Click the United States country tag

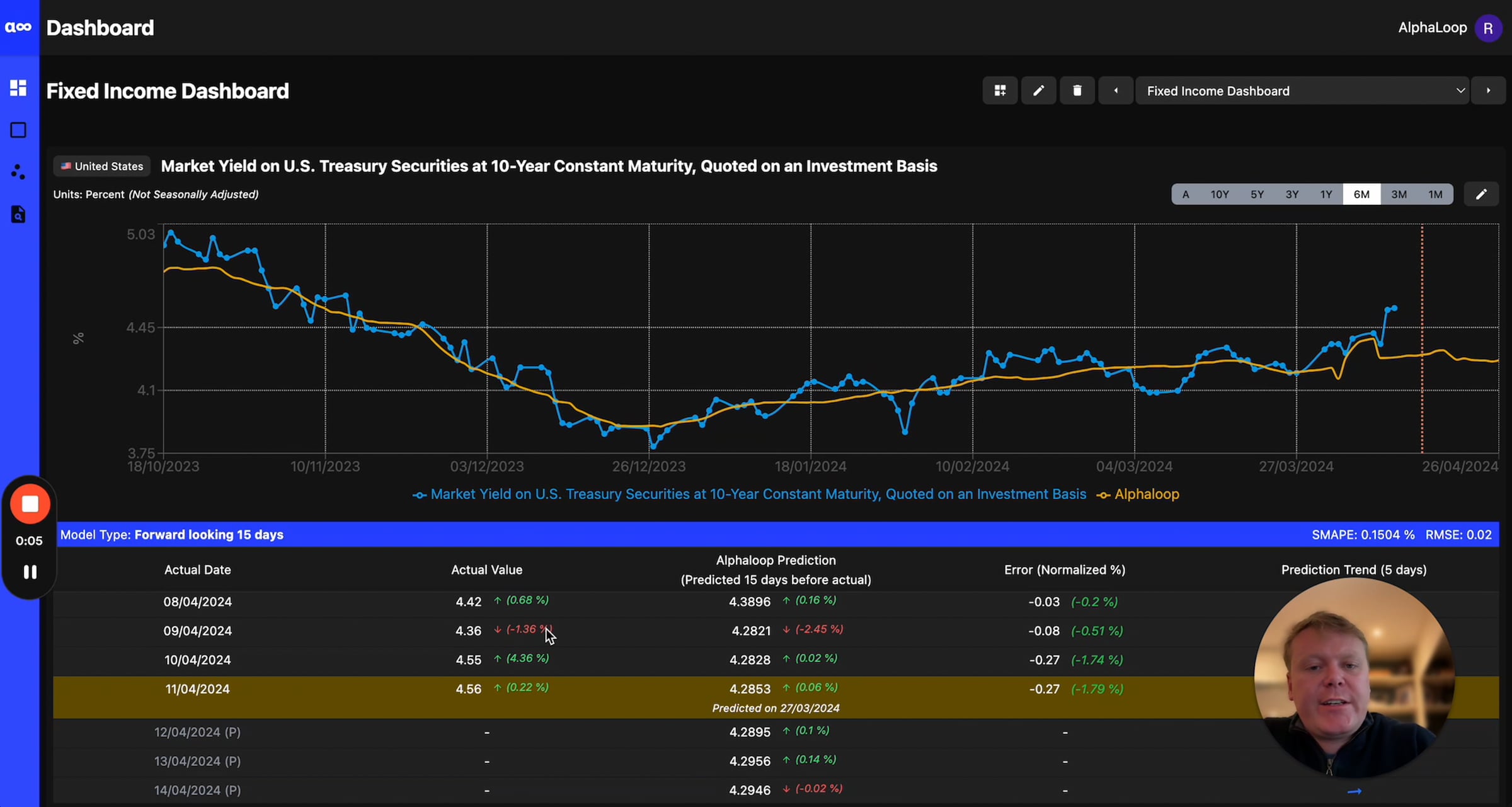pyautogui.click(x=101, y=166)
